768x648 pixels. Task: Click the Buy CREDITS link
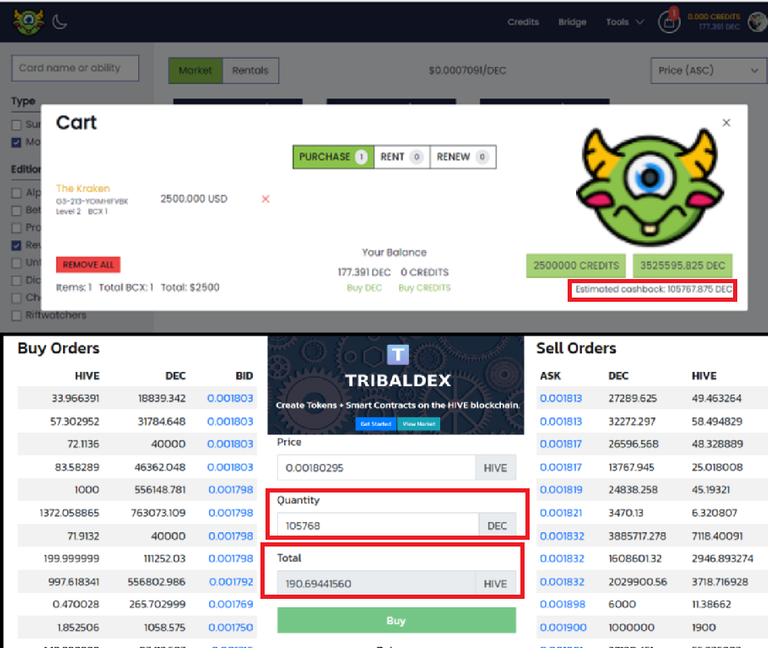(425, 288)
